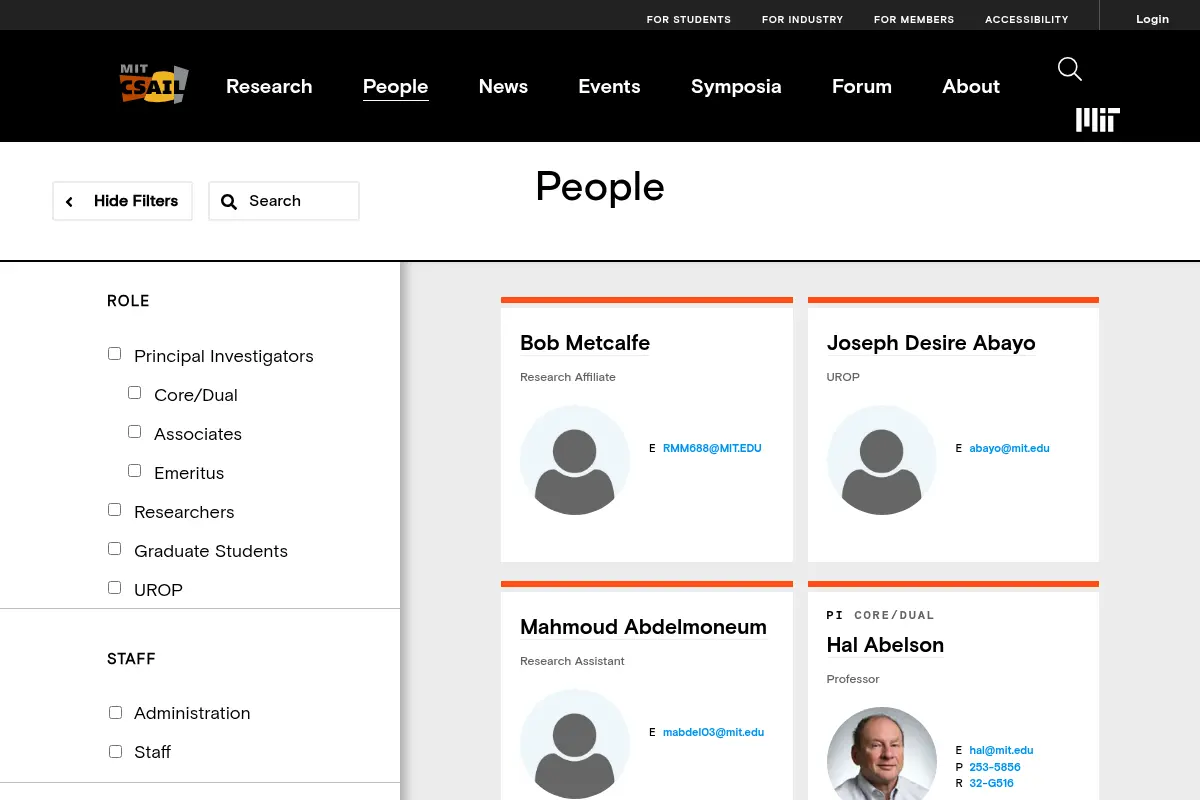
Task: Go to For Students link
Action: 688,19
